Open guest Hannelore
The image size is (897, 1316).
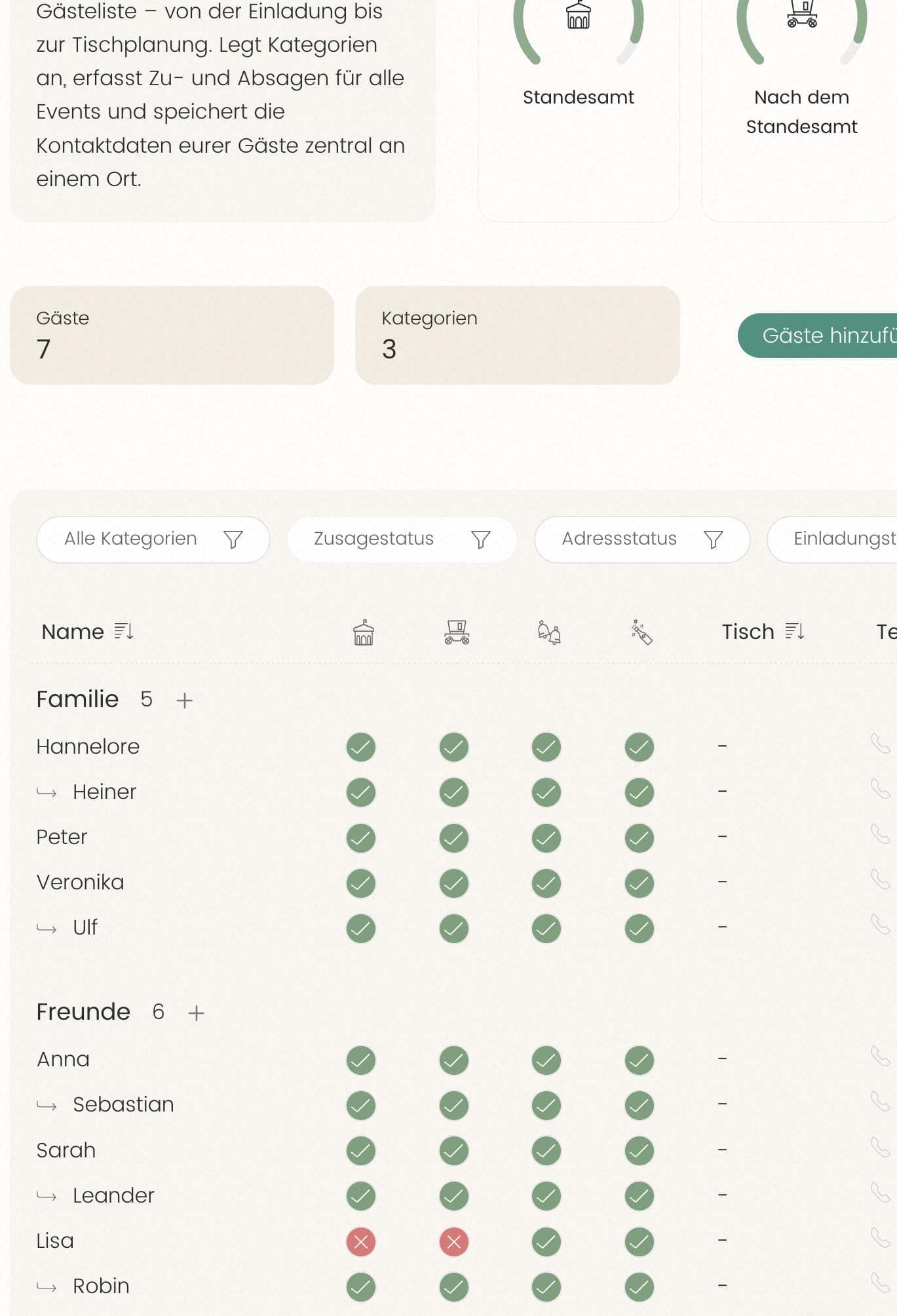point(88,746)
